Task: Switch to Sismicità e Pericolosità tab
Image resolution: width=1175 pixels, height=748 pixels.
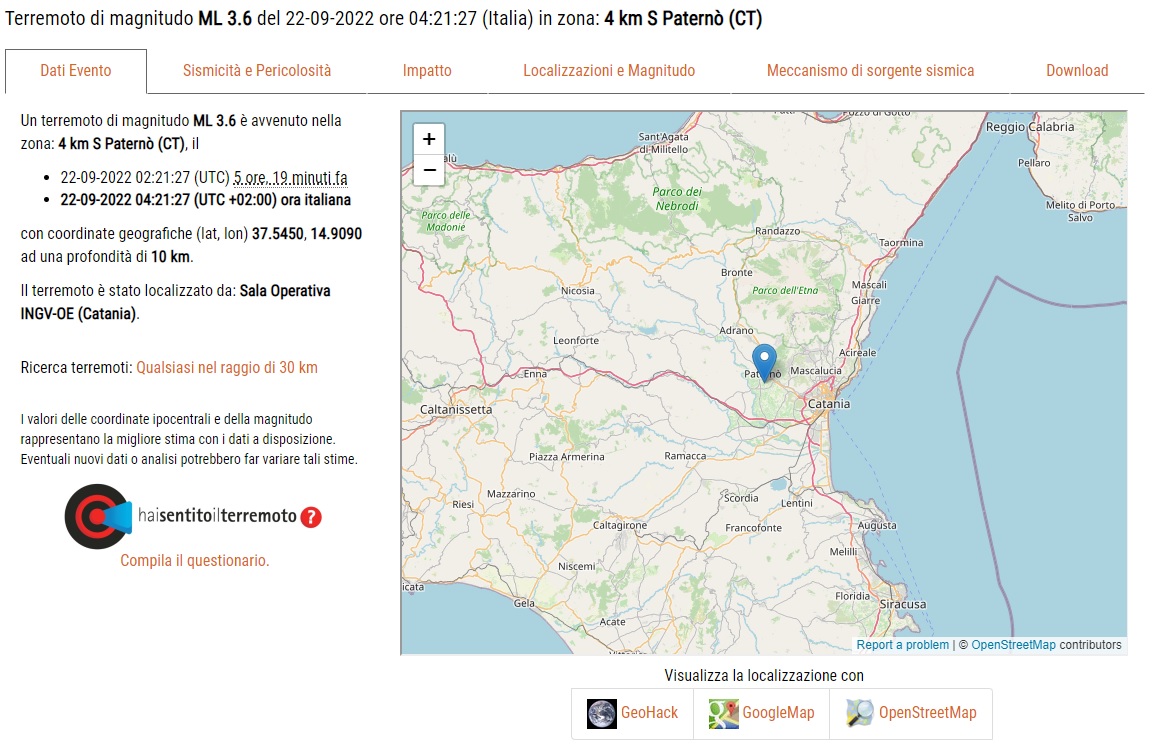Action: pos(257,70)
